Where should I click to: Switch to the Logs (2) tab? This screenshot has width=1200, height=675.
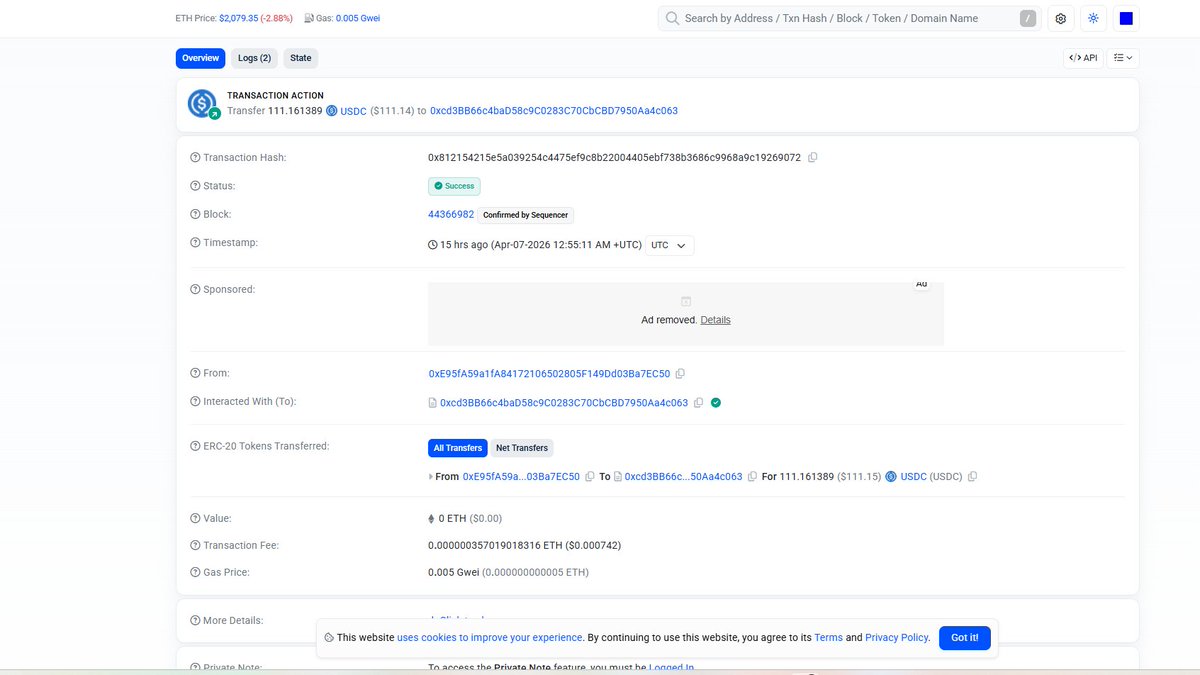pyautogui.click(x=255, y=58)
